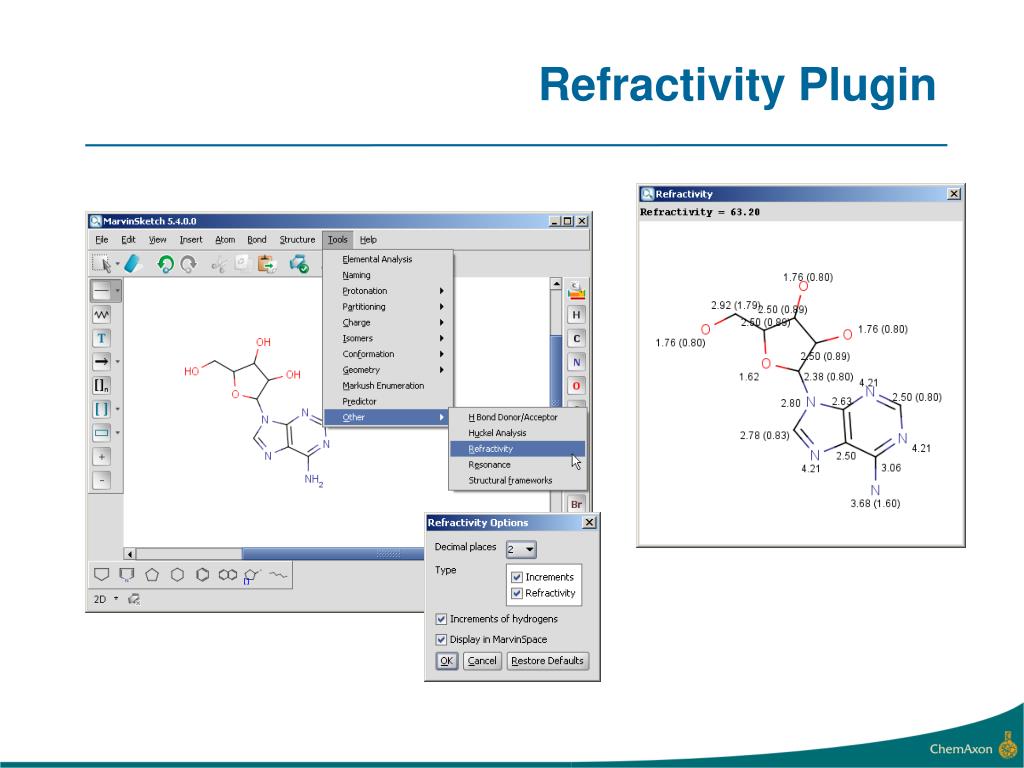Viewport: 1024px width, 768px height.
Task: Expand the Protonation submenu
Action: pos(388,291)
